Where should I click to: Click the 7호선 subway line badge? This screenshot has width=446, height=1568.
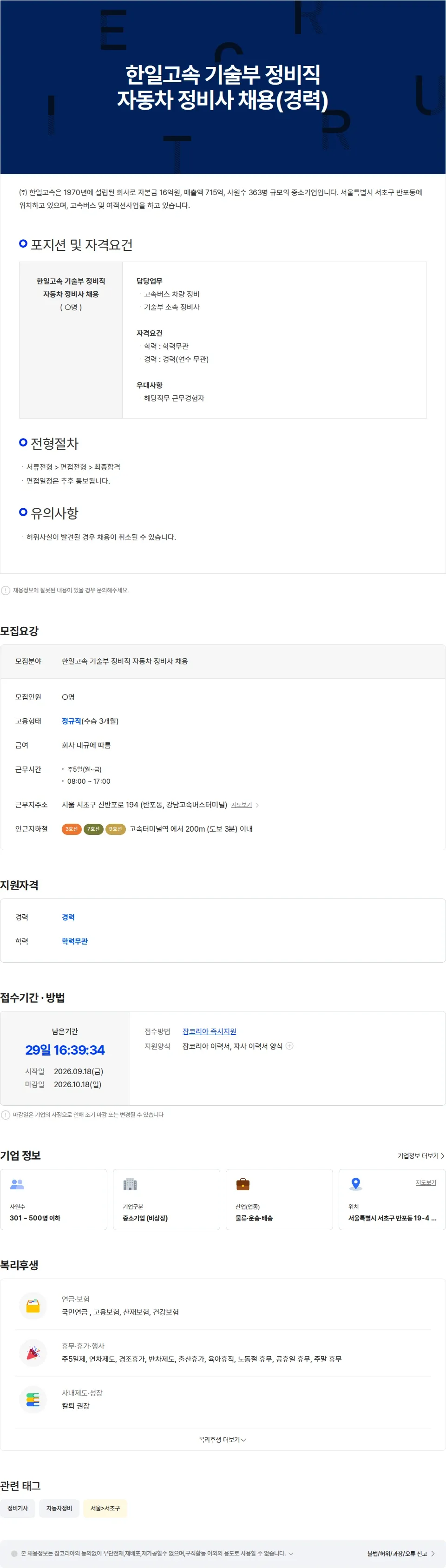[93, 828]
